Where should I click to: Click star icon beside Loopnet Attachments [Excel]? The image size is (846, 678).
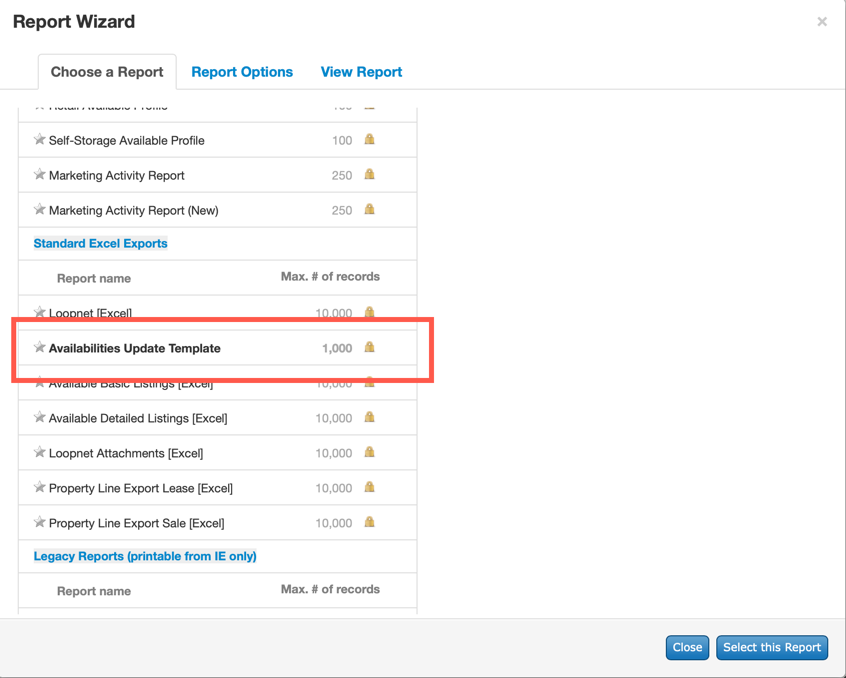coord(40,453)
